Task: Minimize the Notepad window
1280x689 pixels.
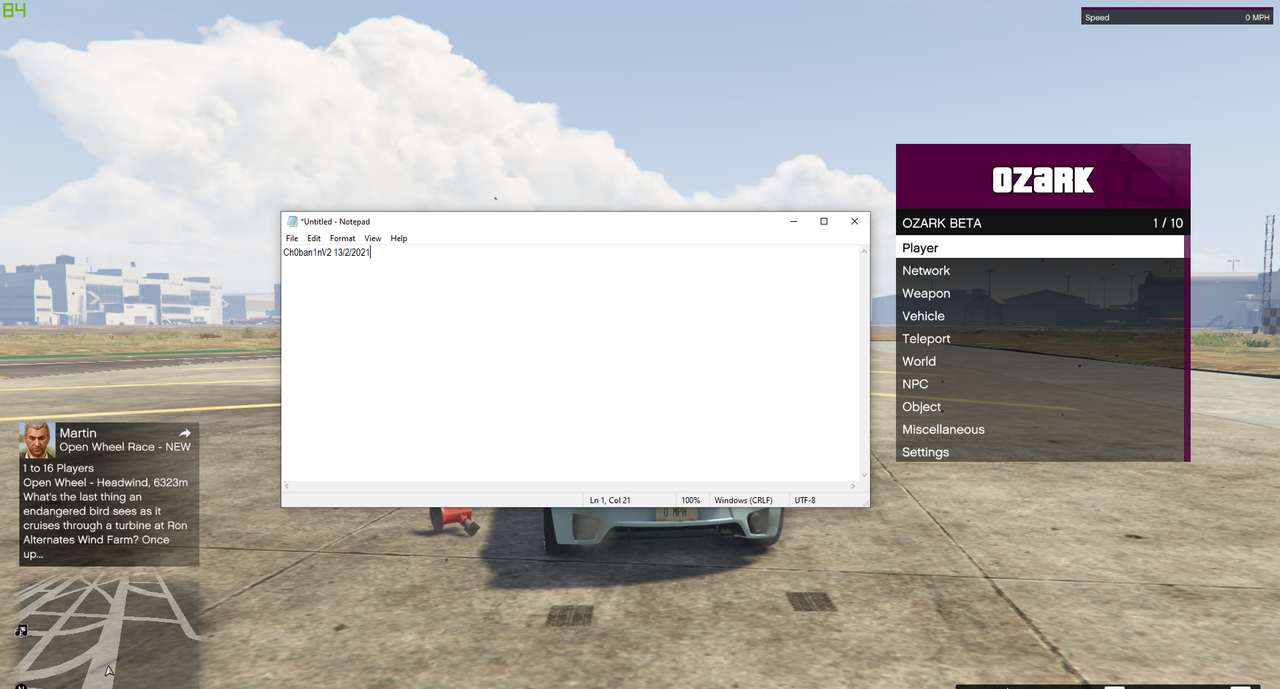Action: pos(792,221)
